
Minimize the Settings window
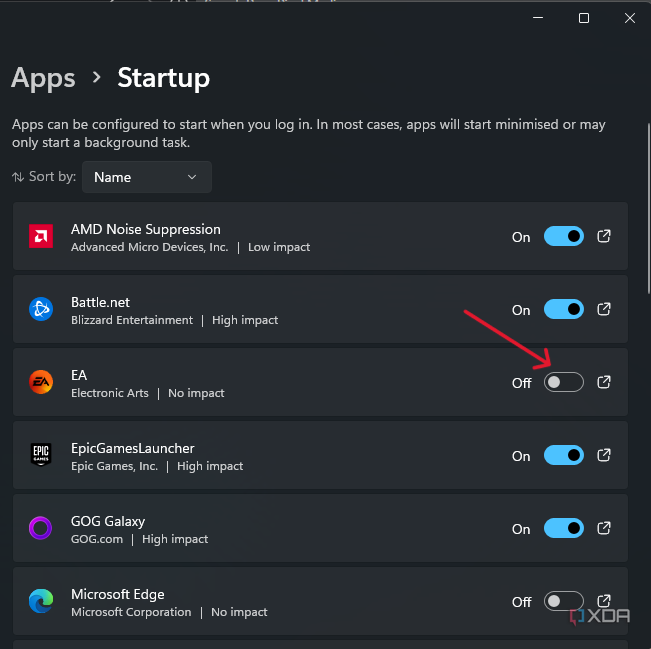[538, 18]
